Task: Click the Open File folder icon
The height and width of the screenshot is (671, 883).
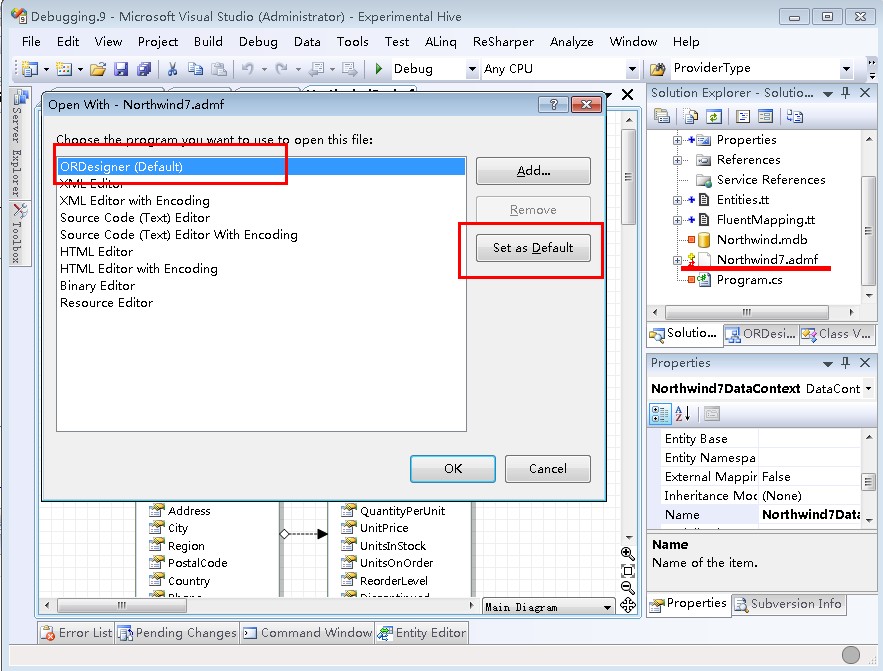Action: point(98,69)
